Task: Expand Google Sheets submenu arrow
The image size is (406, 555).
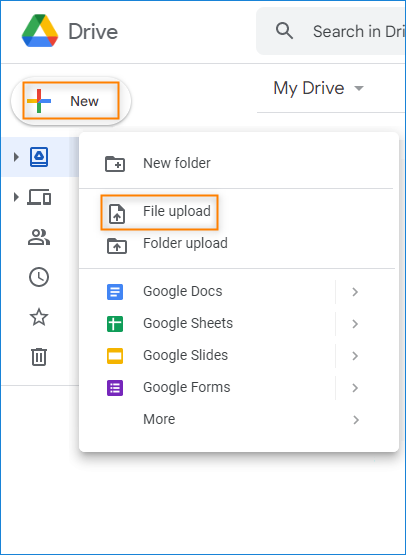Action: 355,324
